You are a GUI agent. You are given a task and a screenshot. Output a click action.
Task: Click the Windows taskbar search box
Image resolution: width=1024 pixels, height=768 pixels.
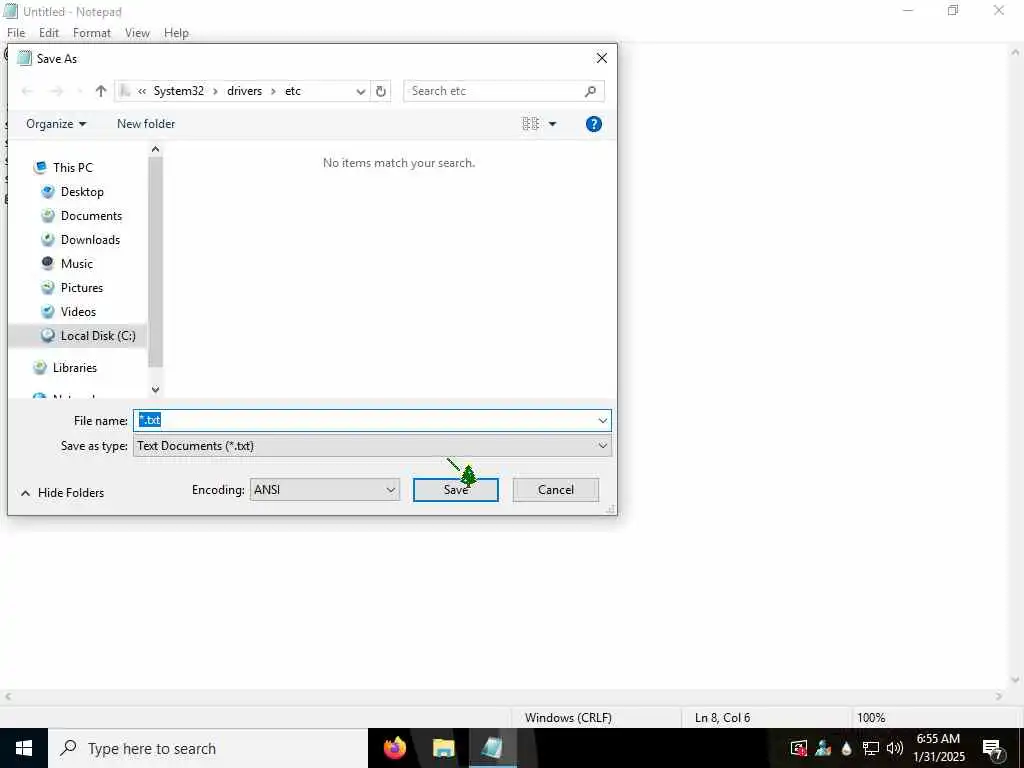point(208,748)
